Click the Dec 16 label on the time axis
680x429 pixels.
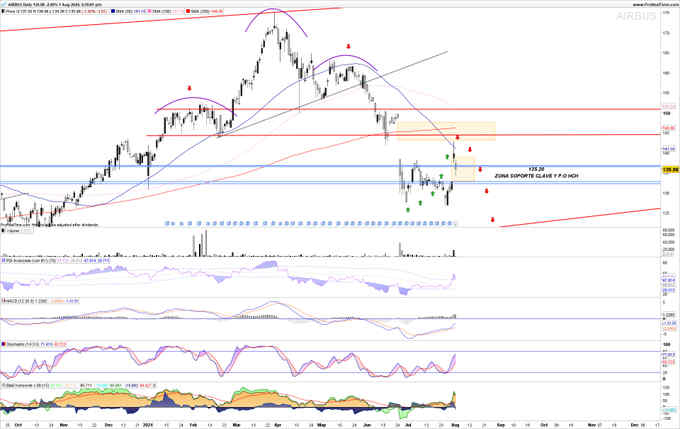point(637,425)
